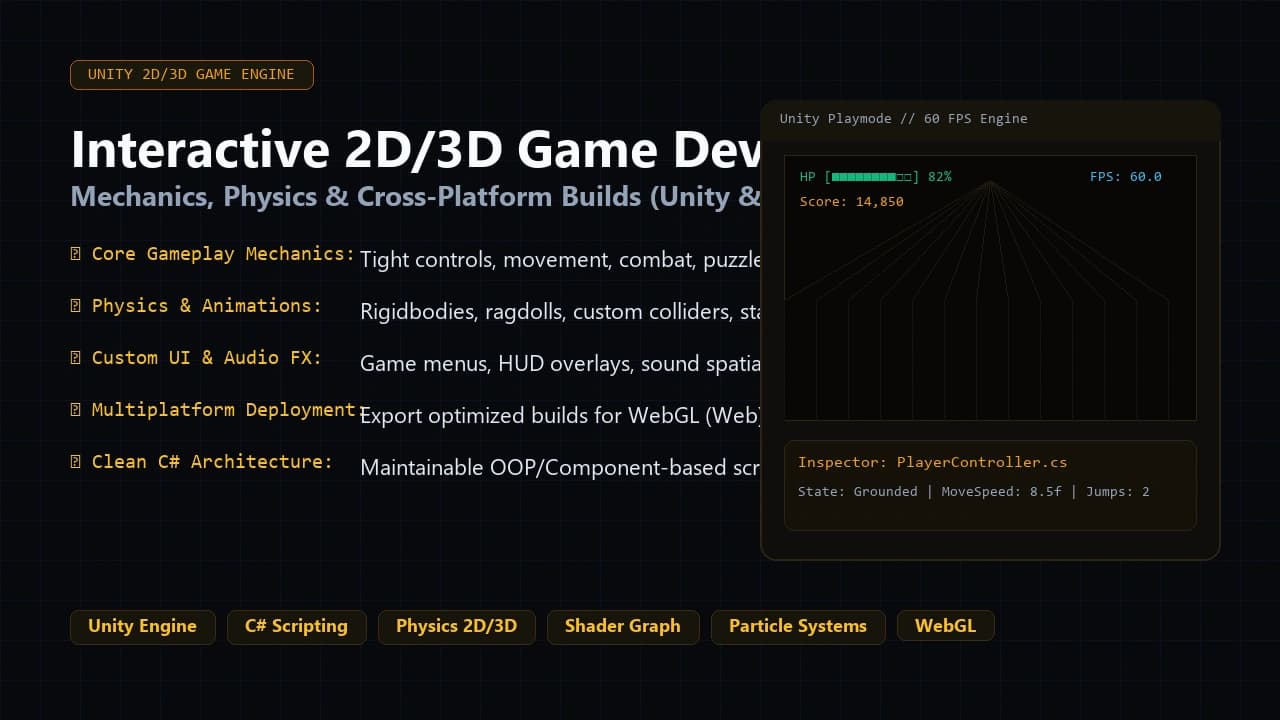1280x720 pixels.
Task: Select the WebGL tag
Action: [945, 627]
